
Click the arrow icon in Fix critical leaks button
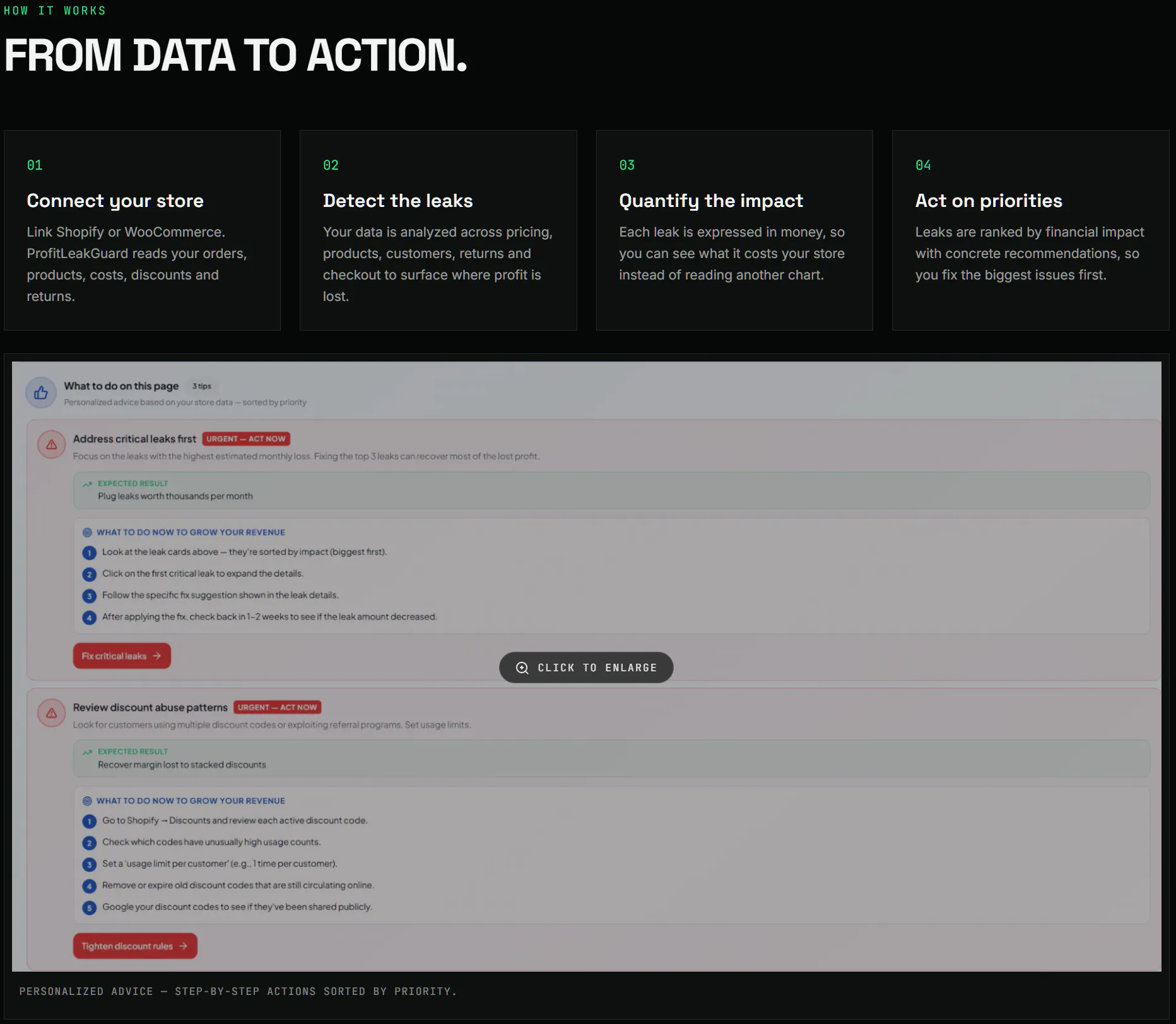[x=157, y=656]
